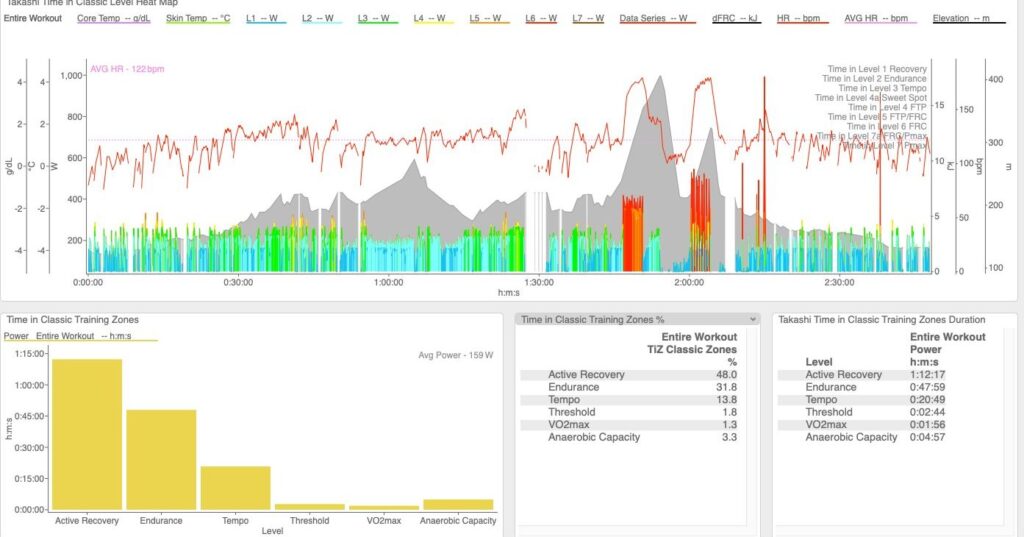
Task: Select the Data Series legend item
Action: [658, 18]
